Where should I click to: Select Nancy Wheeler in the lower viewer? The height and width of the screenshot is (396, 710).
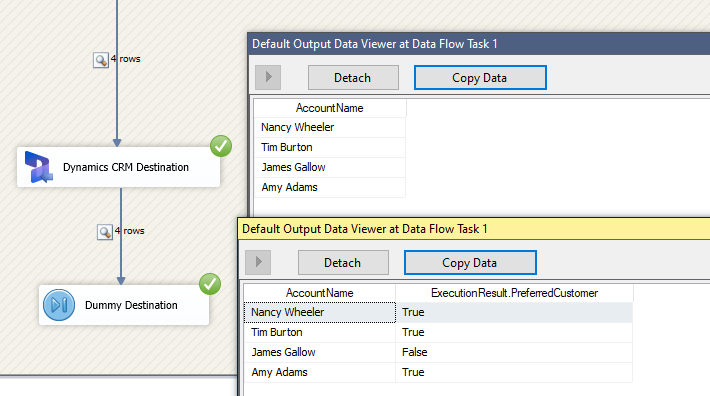pyautogui.click(x=320, y=312)
